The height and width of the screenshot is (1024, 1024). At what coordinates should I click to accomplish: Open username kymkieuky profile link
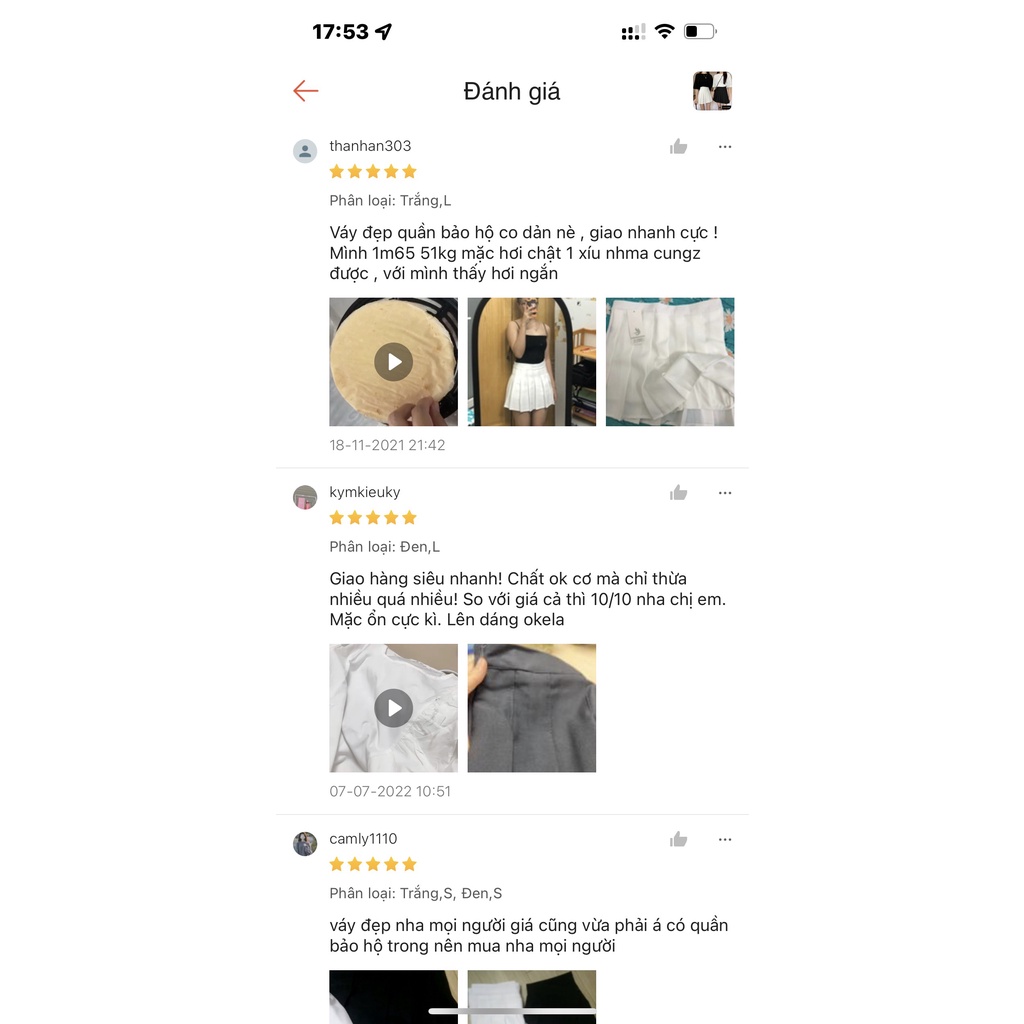pos(364,492)
